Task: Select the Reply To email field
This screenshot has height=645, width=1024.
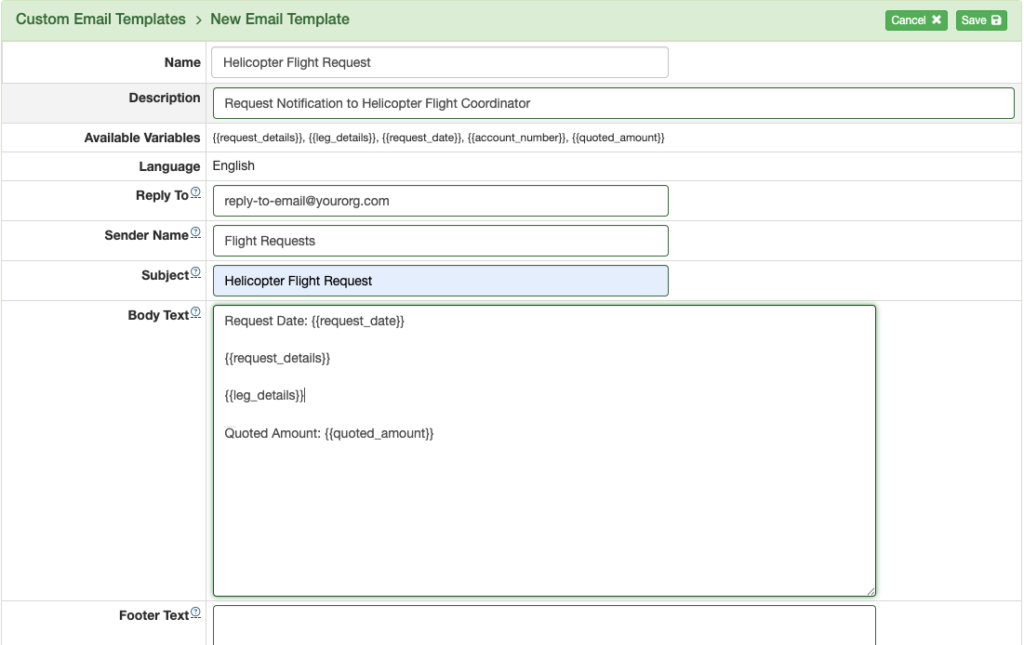Action: 440,201
